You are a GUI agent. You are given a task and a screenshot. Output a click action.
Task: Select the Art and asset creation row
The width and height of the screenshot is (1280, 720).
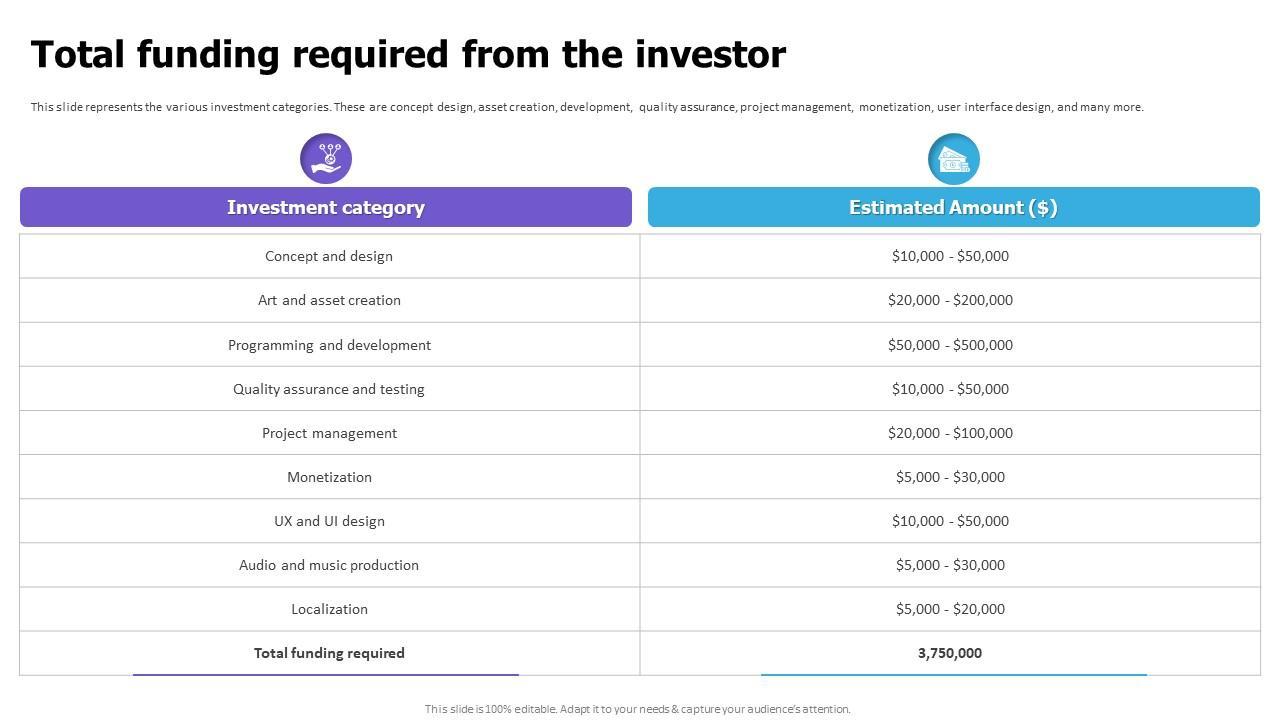click(329, 300)
